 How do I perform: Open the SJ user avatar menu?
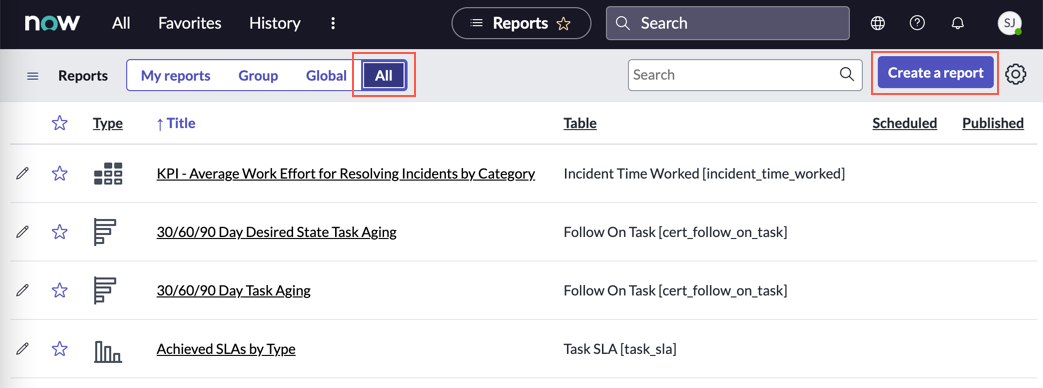[1010, 23]
